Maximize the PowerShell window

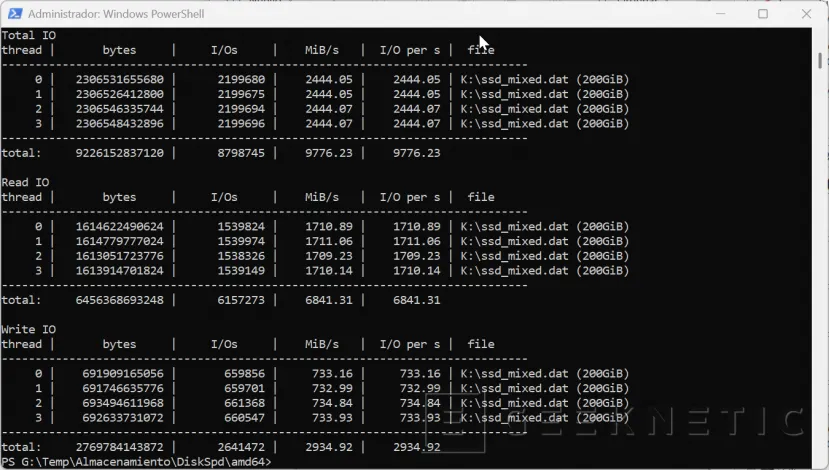(x=763, y=14)
